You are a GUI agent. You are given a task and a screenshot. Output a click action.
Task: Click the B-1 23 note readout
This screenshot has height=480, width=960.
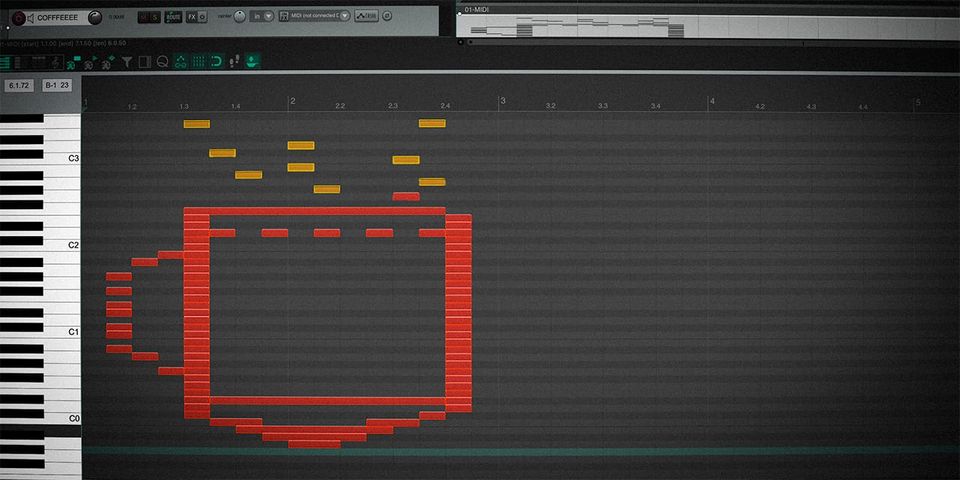(x=57, y=85)
